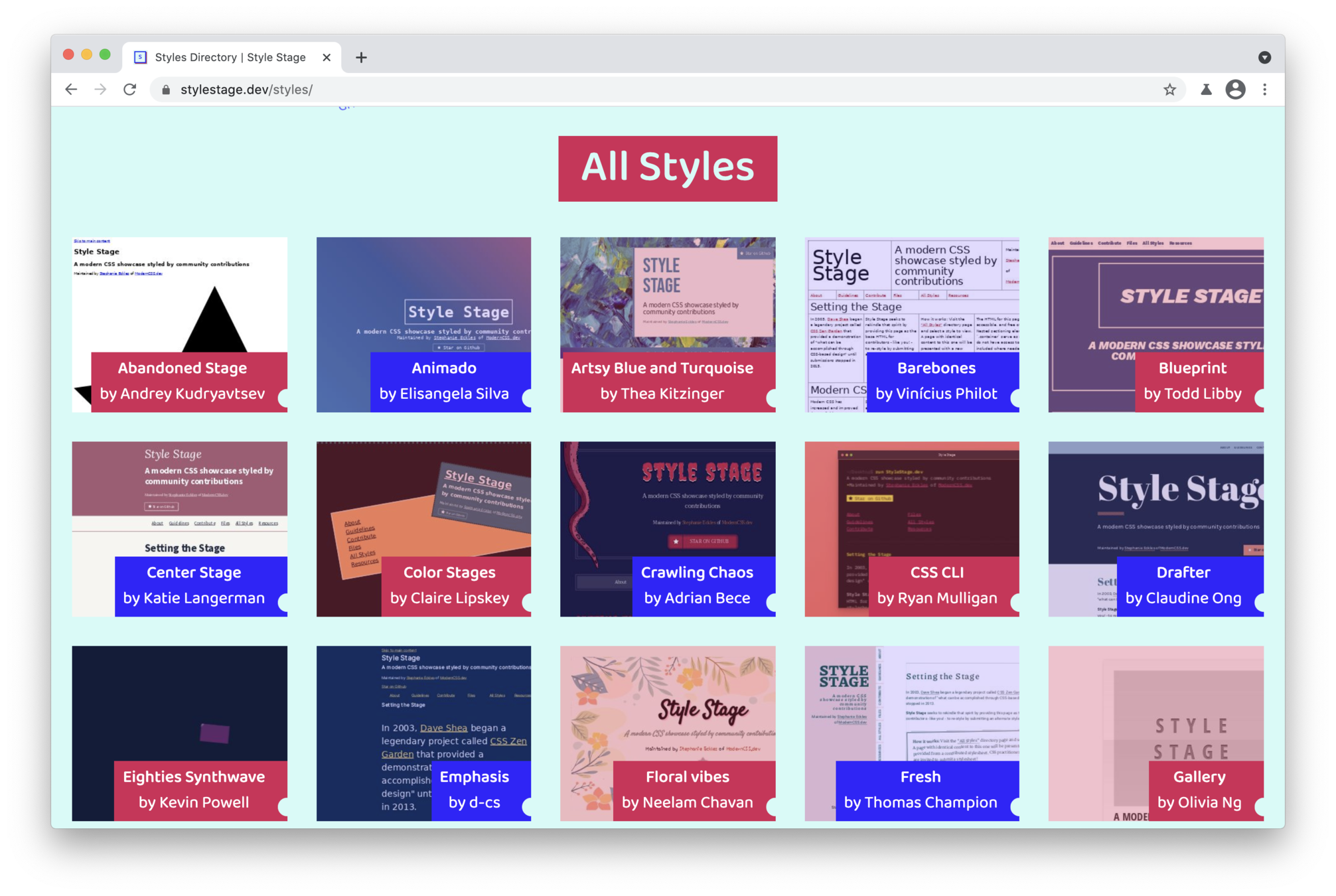Reload the page with refresh icon

click(x=130, y=90)
